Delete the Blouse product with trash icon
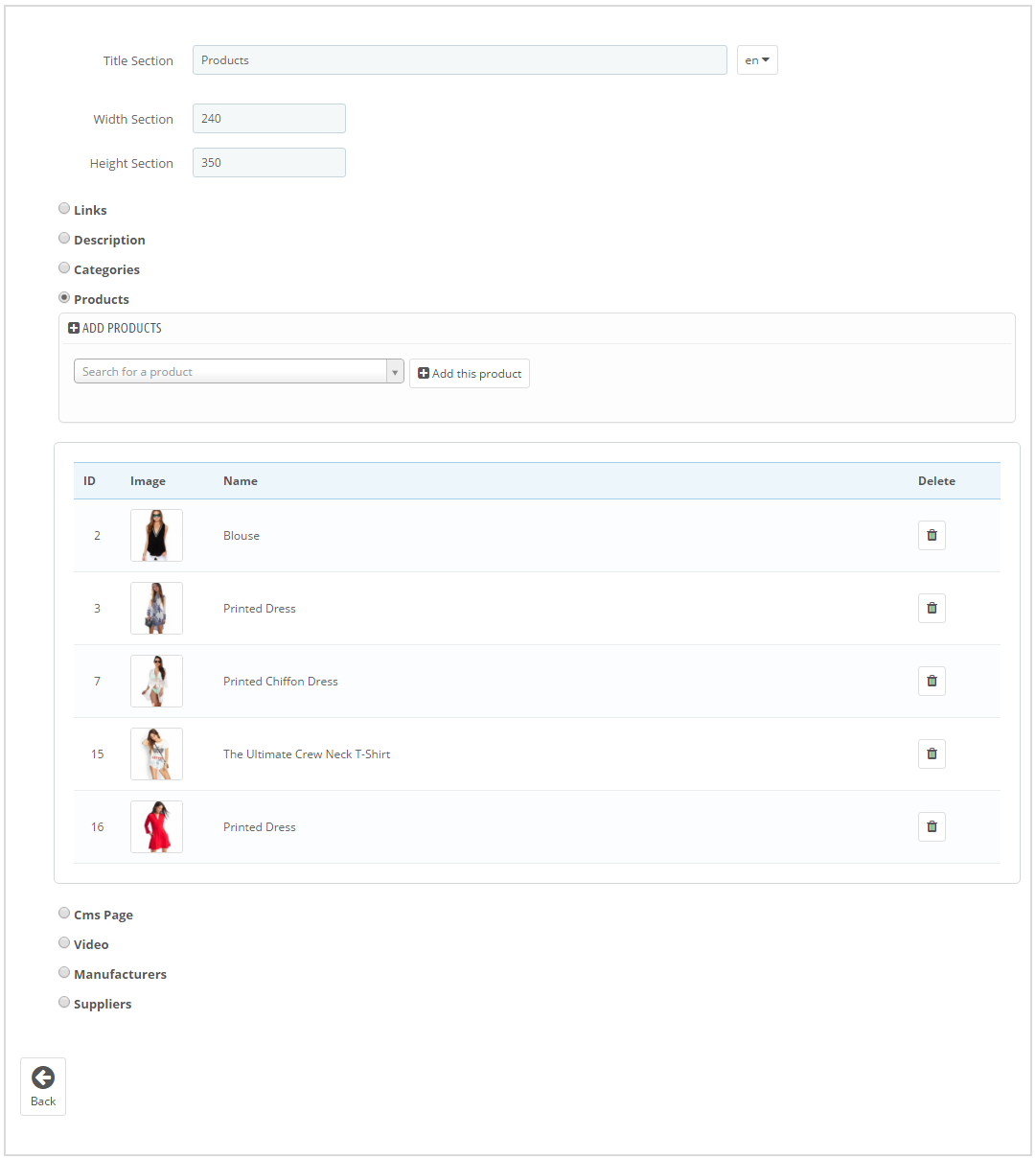 pos(932,535)
